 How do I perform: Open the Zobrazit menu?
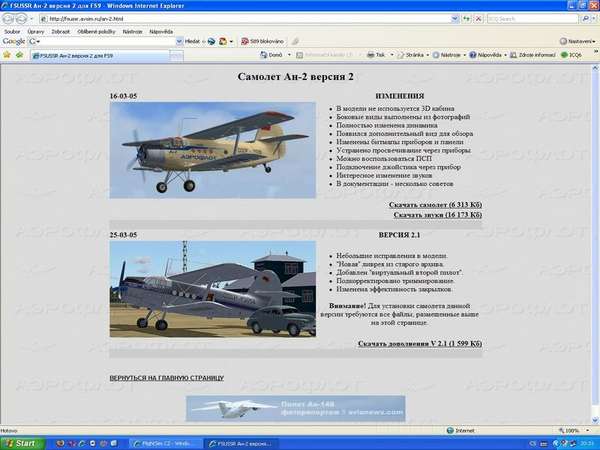click(60, 32)
